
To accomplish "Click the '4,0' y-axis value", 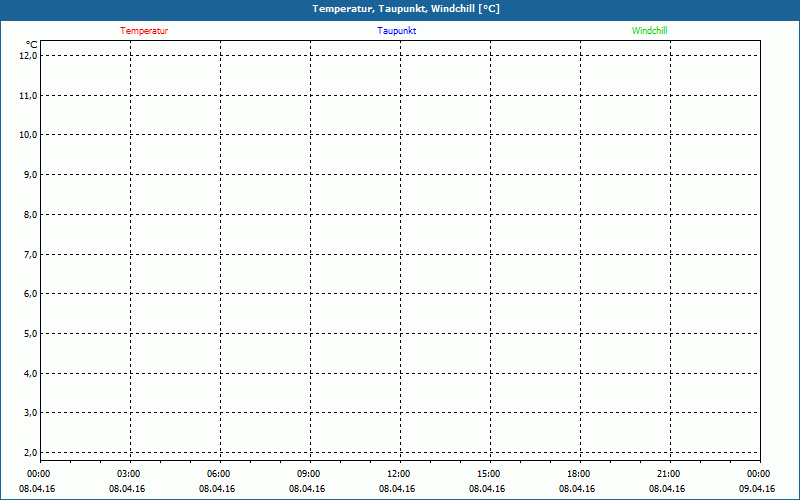I will tap(30, 373).
